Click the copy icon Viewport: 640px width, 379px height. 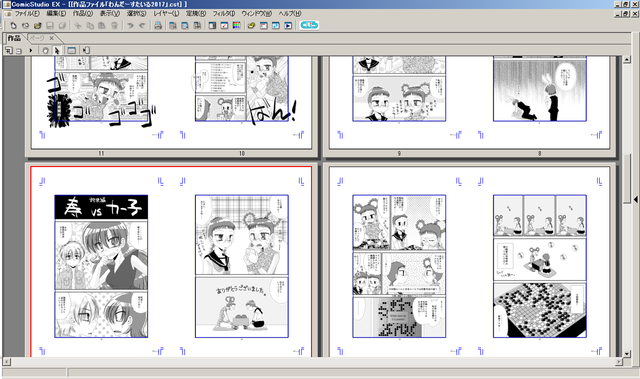(90, 26)
